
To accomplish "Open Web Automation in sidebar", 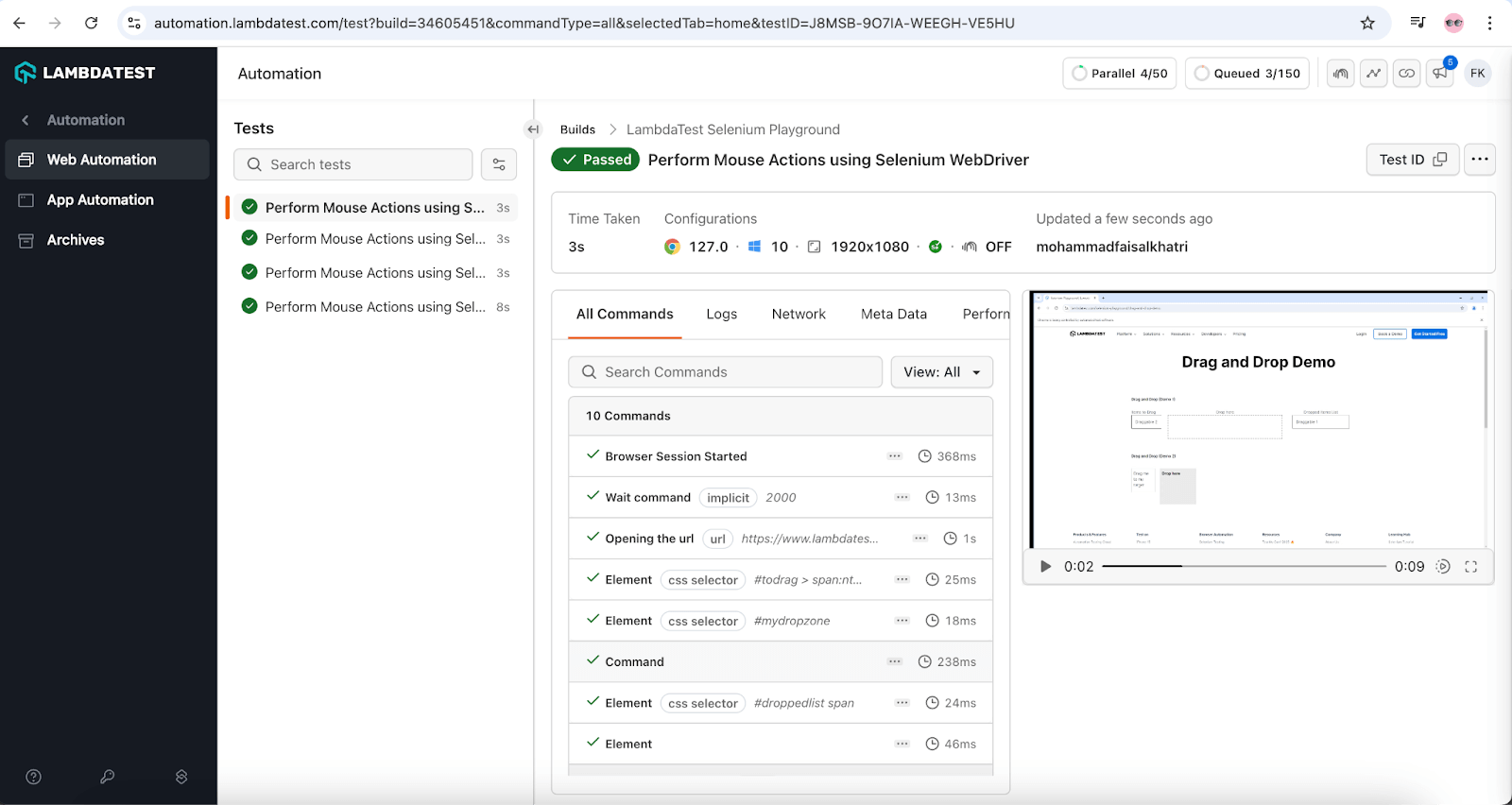I will (x=107, y=160).
